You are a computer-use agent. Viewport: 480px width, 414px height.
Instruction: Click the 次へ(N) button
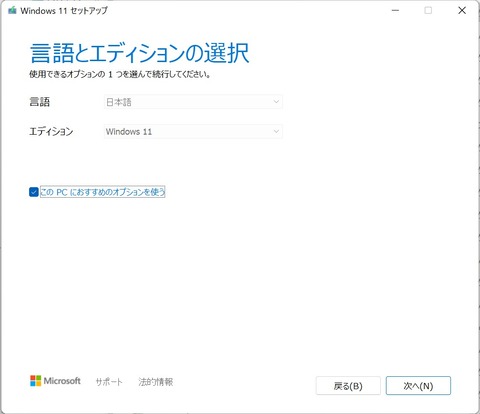pos(418,386)
